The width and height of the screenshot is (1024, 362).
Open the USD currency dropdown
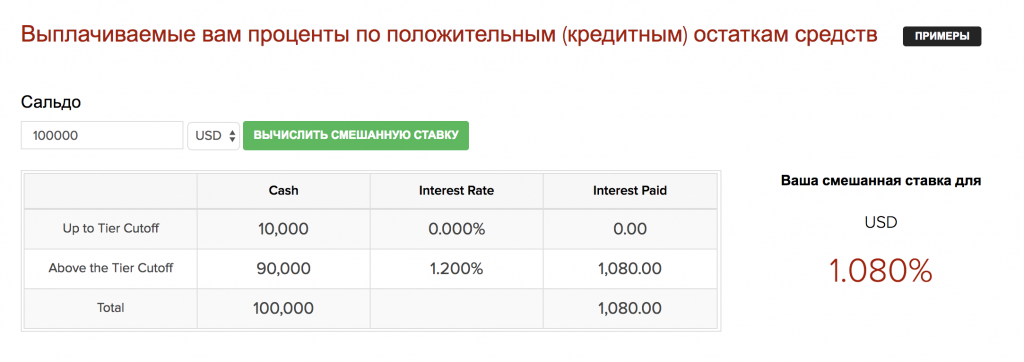click(214, 136)
